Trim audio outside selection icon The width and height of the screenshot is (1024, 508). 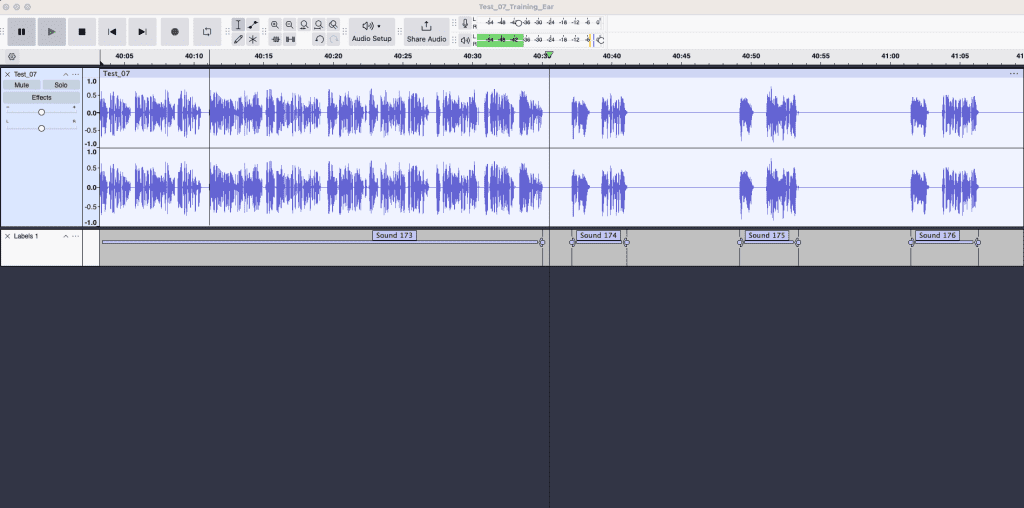[x=275, y=39]
